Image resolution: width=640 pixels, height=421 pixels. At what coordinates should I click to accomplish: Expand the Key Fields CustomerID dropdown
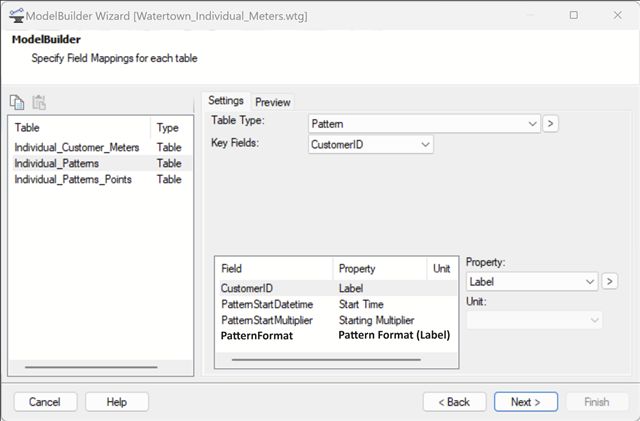(371, 145)
